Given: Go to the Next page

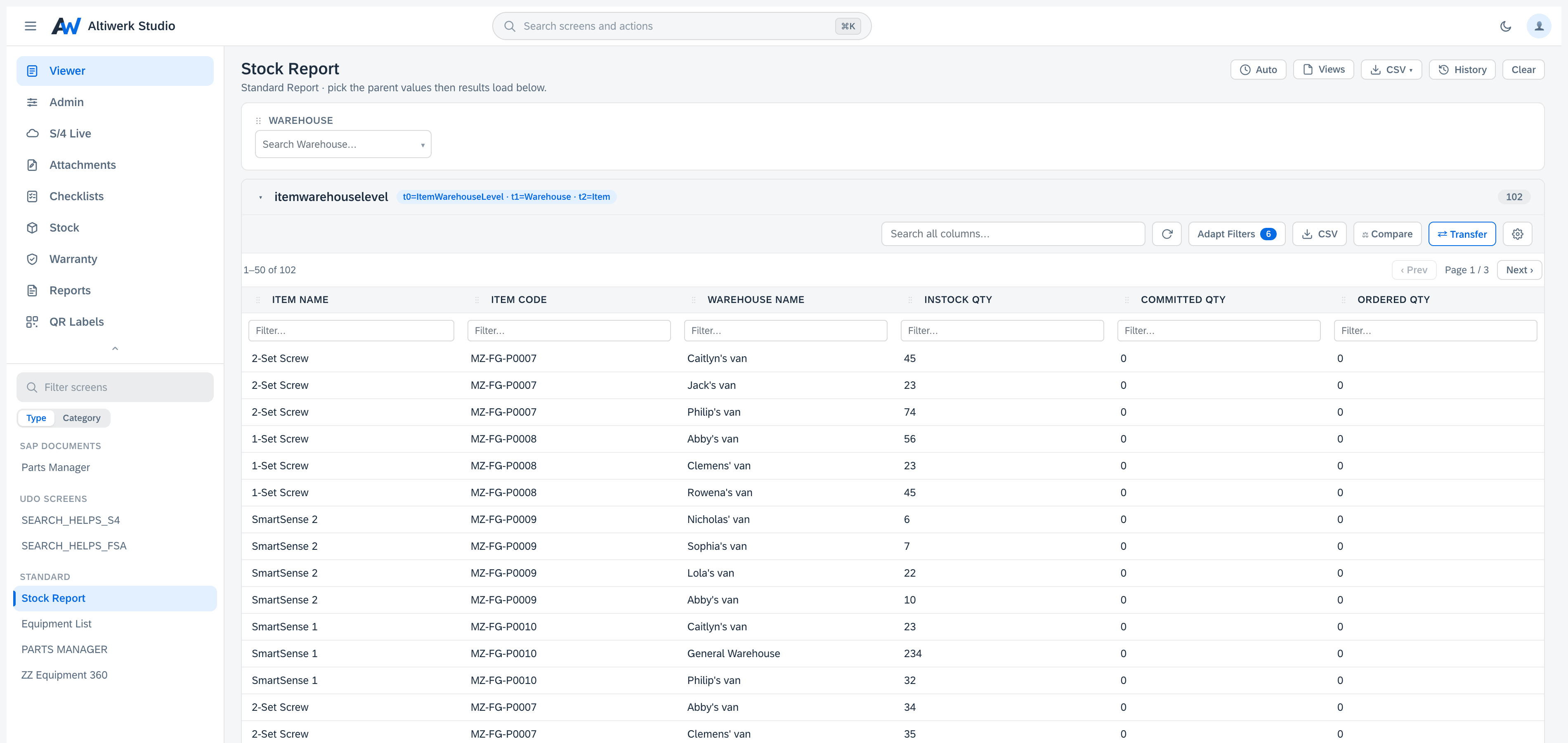Looking at the screenshot, I should tap(1519, 270).
